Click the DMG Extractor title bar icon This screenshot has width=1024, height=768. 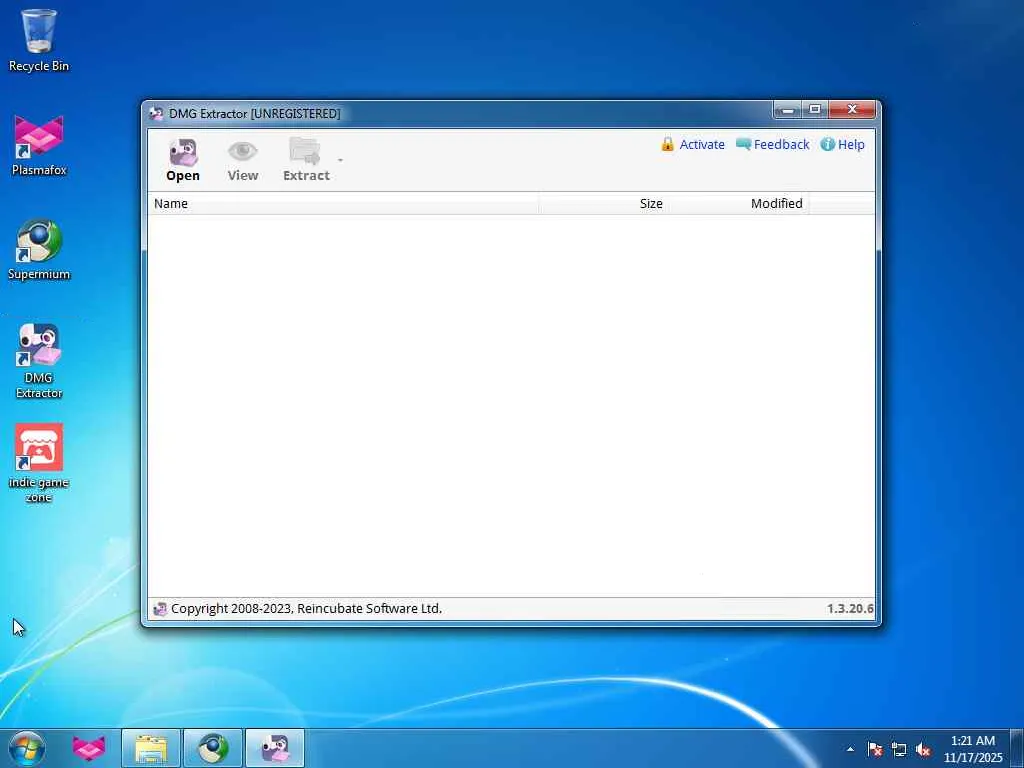(x=156, y=114)
